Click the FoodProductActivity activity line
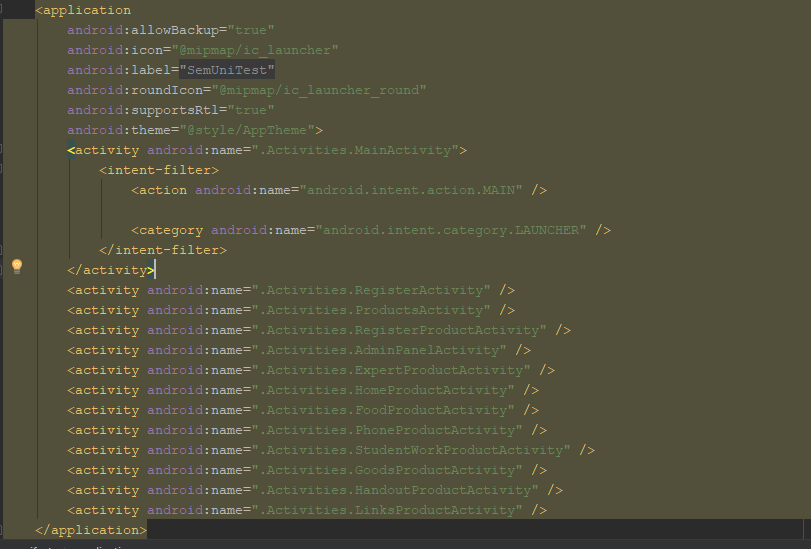 (x=303, y=410)
